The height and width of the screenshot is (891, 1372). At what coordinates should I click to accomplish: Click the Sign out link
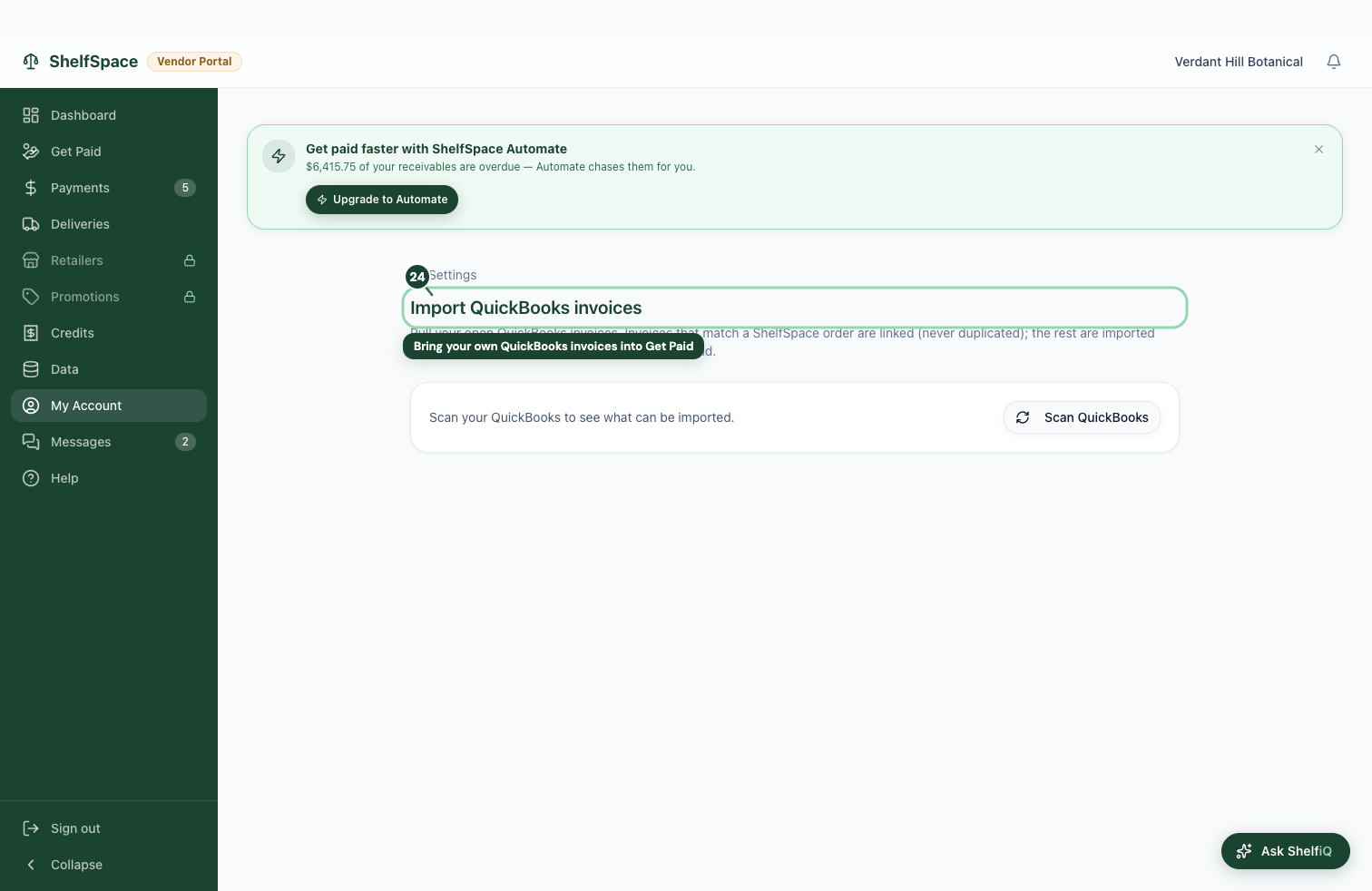(x=109, y=828)
